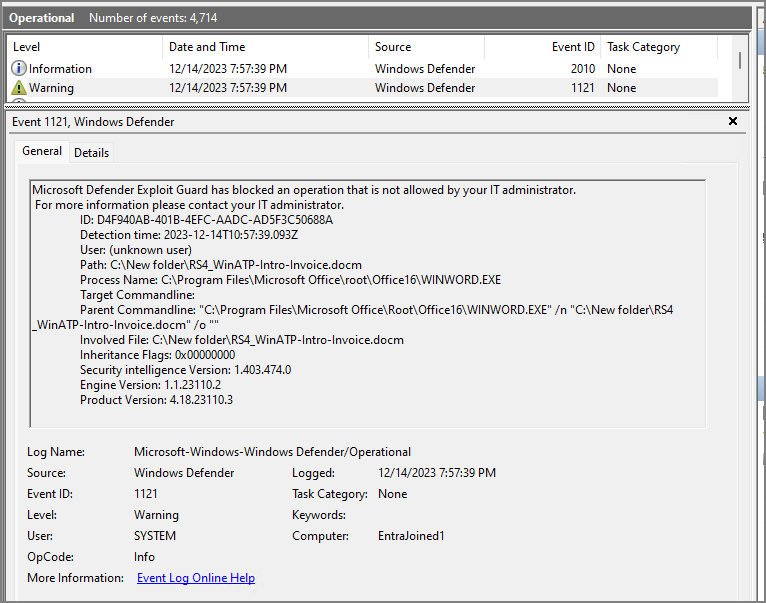Click Security intelligence Version 1.403.474.0
The image size is (766, 603).
coord(186,370)
